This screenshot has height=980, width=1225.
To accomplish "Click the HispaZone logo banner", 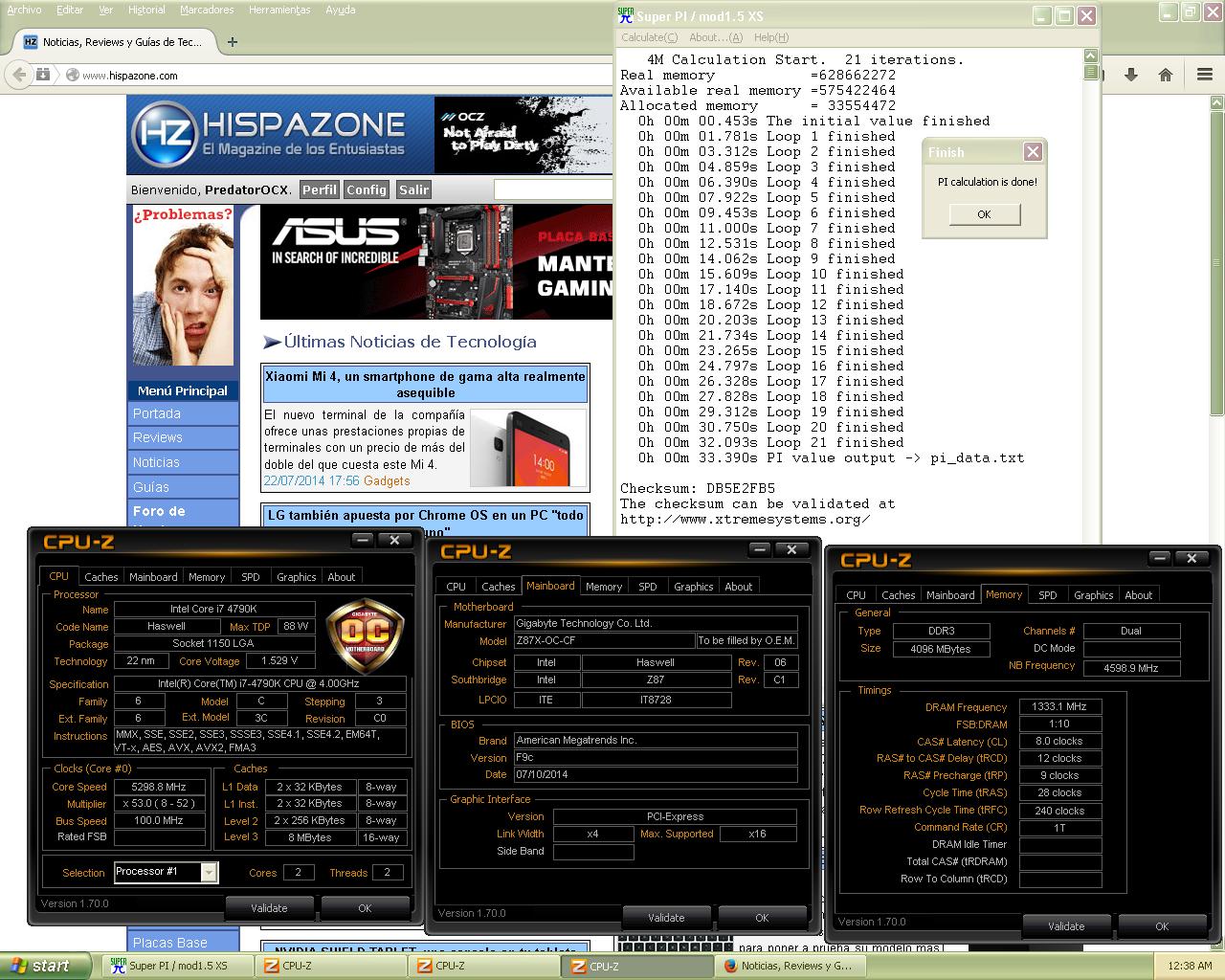I will point(269,135).
